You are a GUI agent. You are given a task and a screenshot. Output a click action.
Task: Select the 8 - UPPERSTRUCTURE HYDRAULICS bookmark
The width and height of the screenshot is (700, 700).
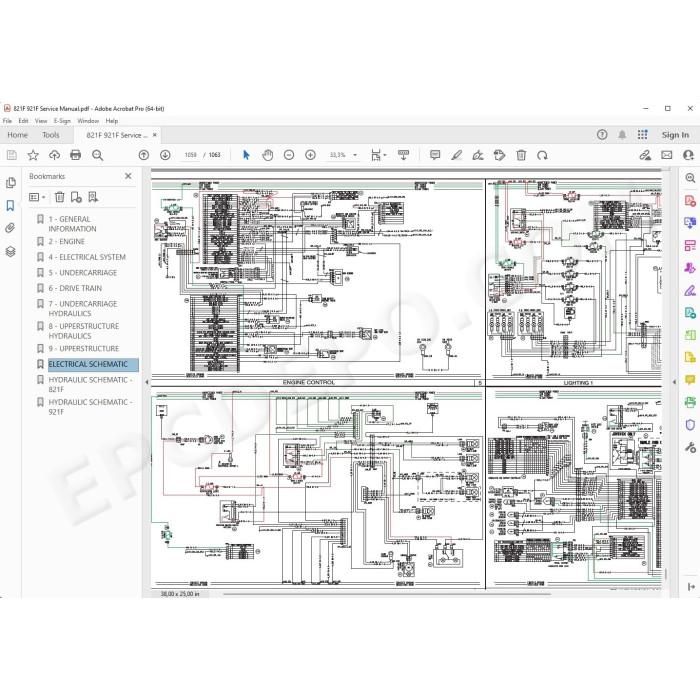click(83, 331)
